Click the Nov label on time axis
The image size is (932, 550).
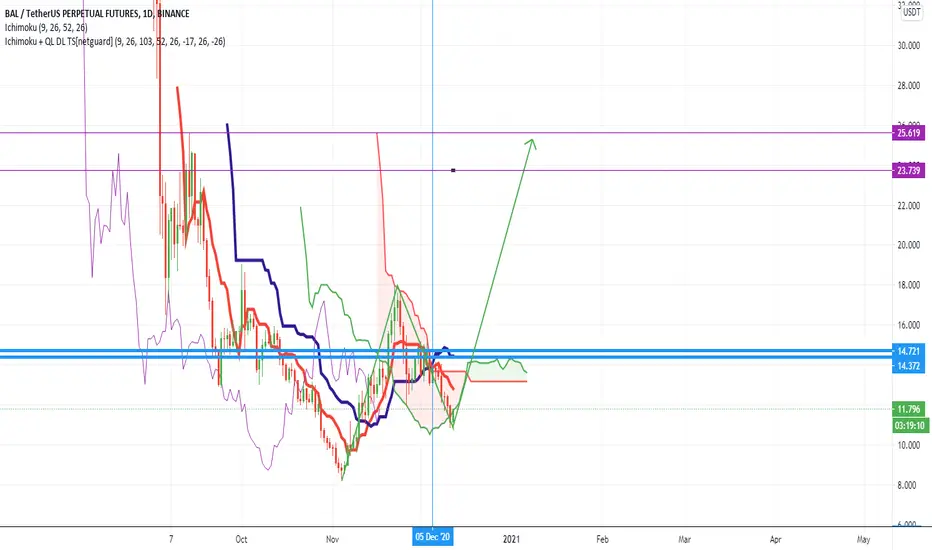pos(333,539)
